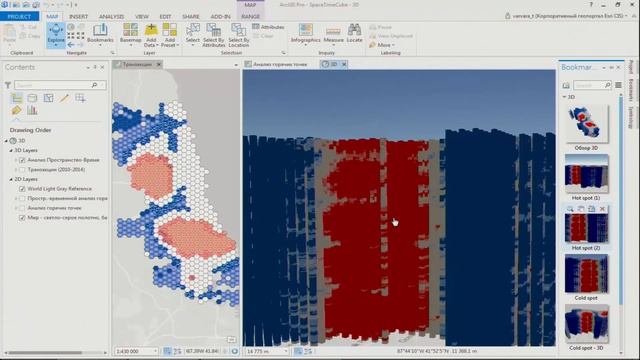640x360 pixels.
Task: Open Select By Location
Action: pyautogui.click(x=238, y=35)
